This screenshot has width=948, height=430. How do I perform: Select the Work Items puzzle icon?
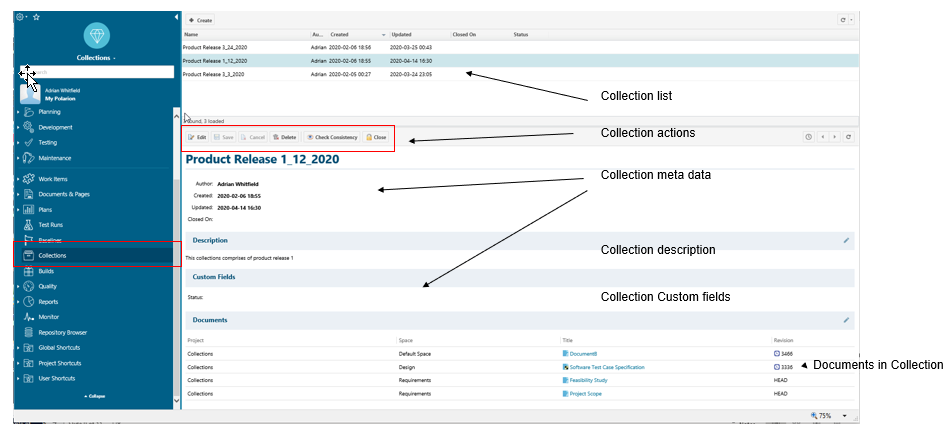pyautogui.click(x=28, y=179)
